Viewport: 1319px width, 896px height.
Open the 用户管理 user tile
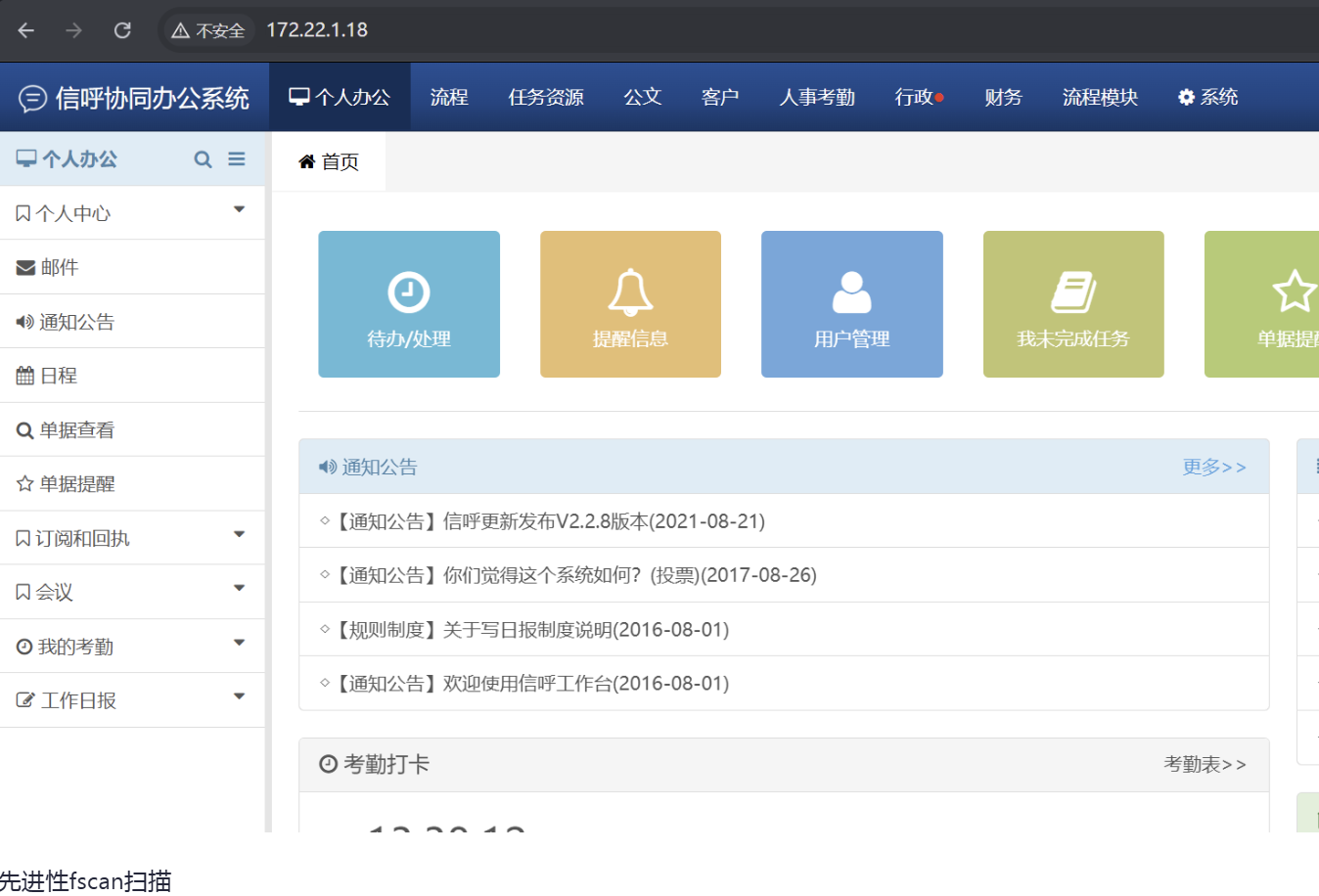tap(851, 304)
